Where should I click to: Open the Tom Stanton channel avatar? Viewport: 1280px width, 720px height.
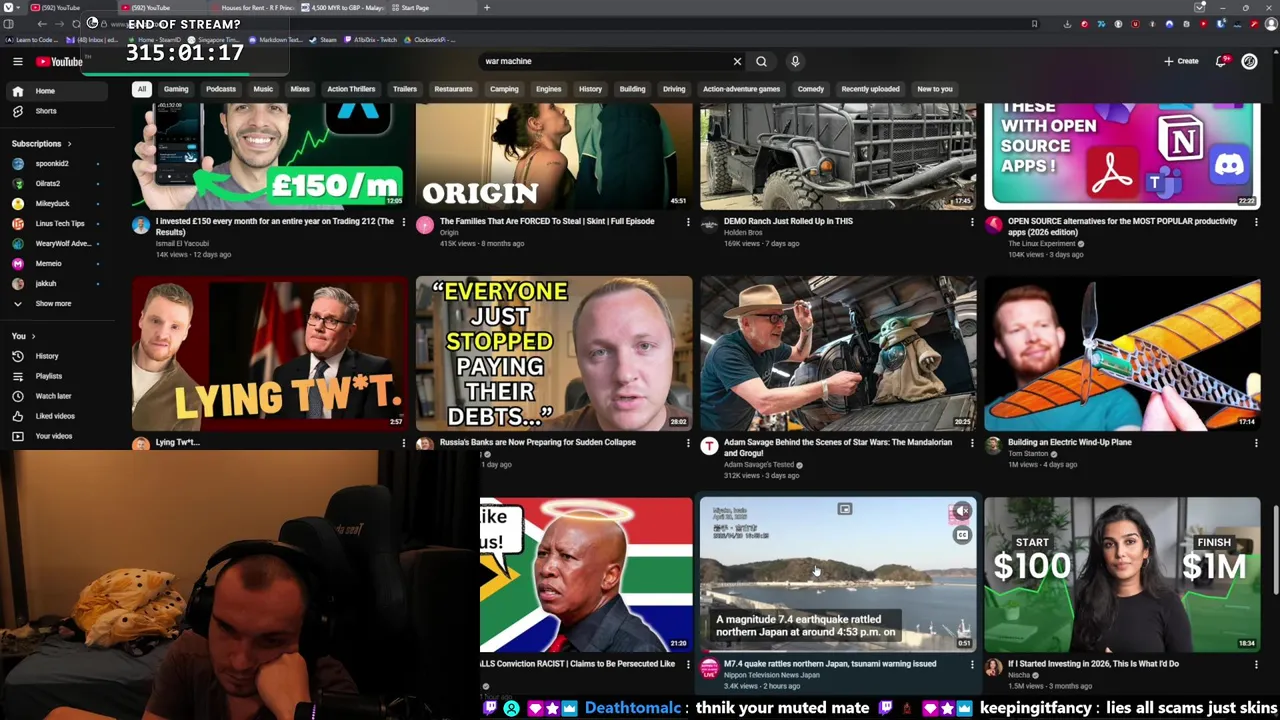[993, 447]
